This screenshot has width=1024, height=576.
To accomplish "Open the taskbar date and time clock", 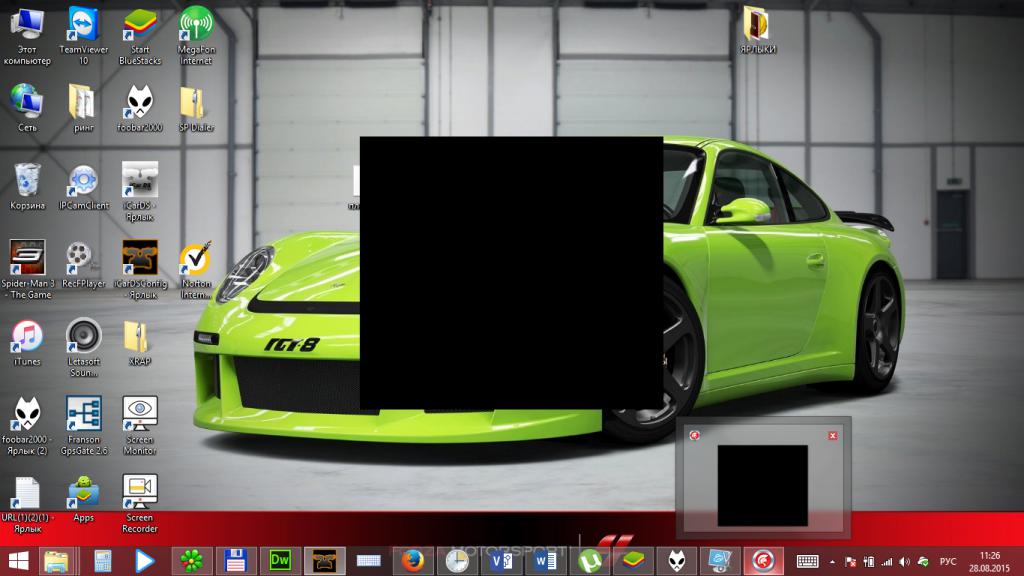I will [x=990, y=560].
